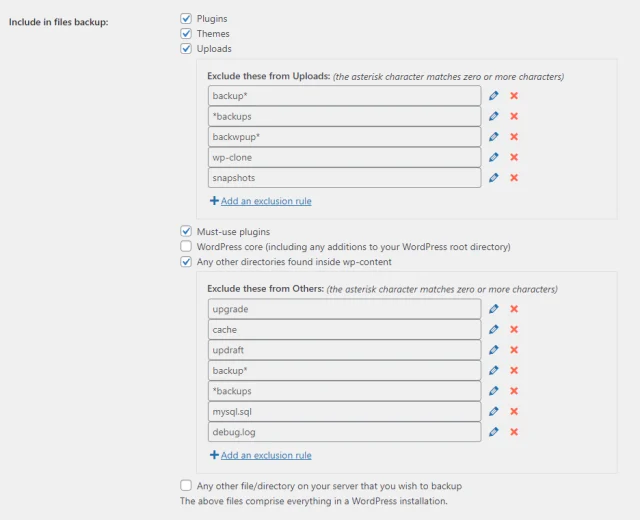Screen dimensions: 640x520
Task: Delete the wp-clone exclusion rule
Action: coord(514,157)
